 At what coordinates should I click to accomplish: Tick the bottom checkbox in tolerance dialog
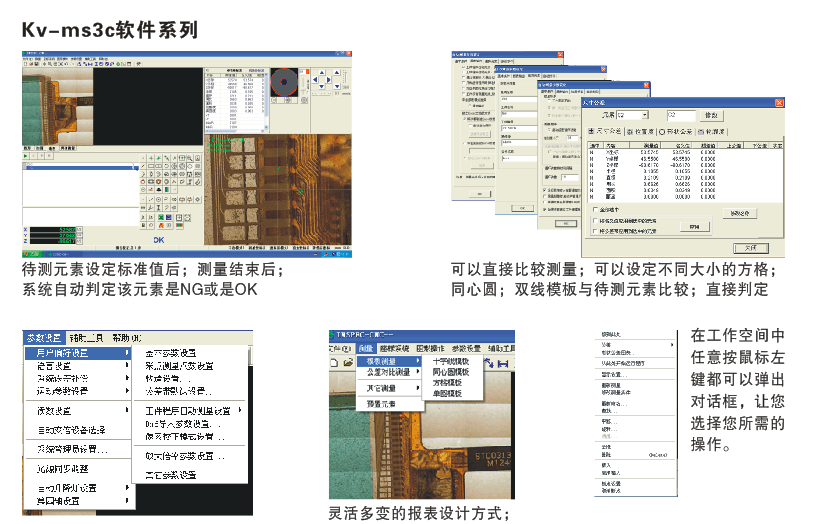point(596,230)
